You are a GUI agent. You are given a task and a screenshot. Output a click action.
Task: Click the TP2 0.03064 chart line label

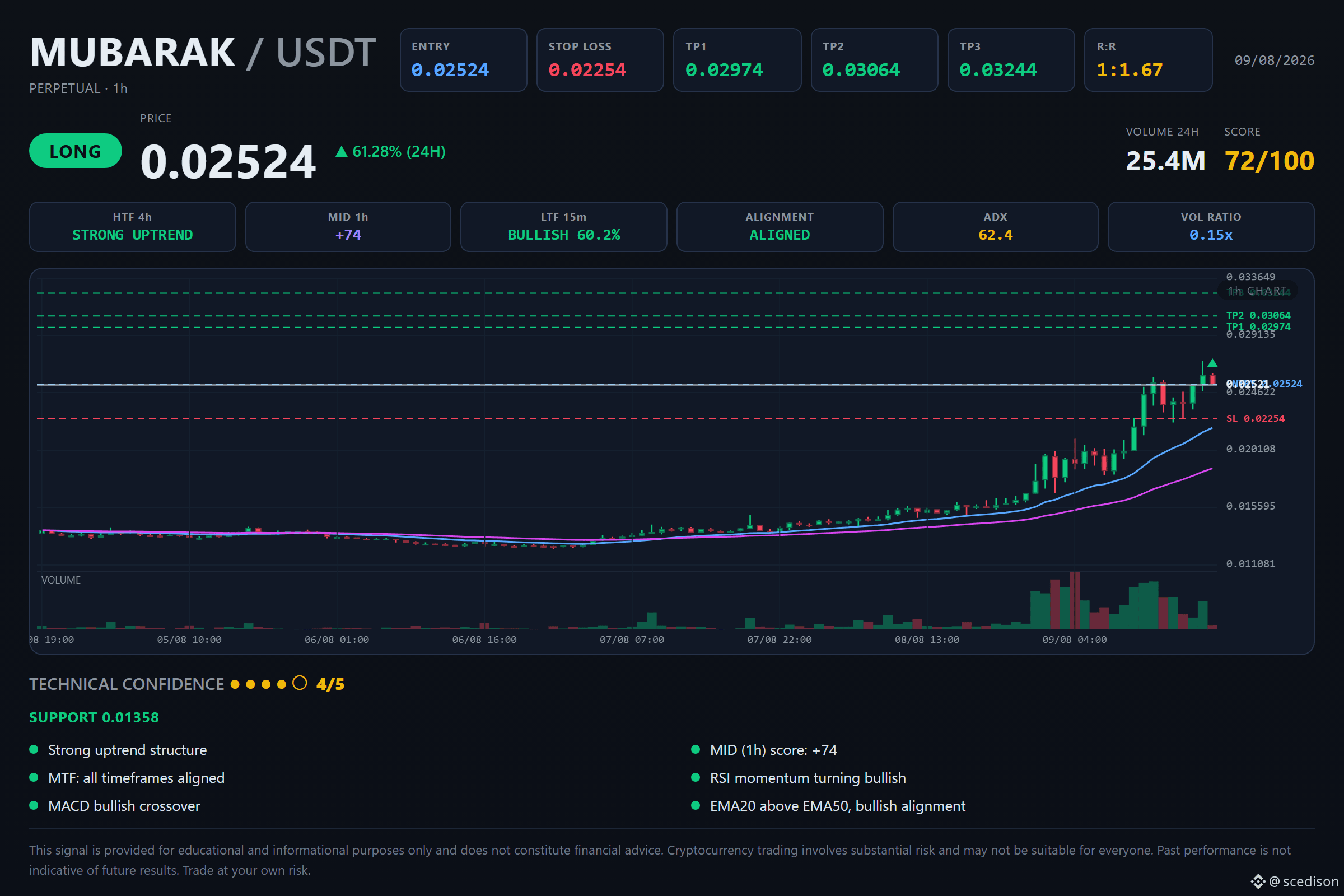click(1258, 315)
